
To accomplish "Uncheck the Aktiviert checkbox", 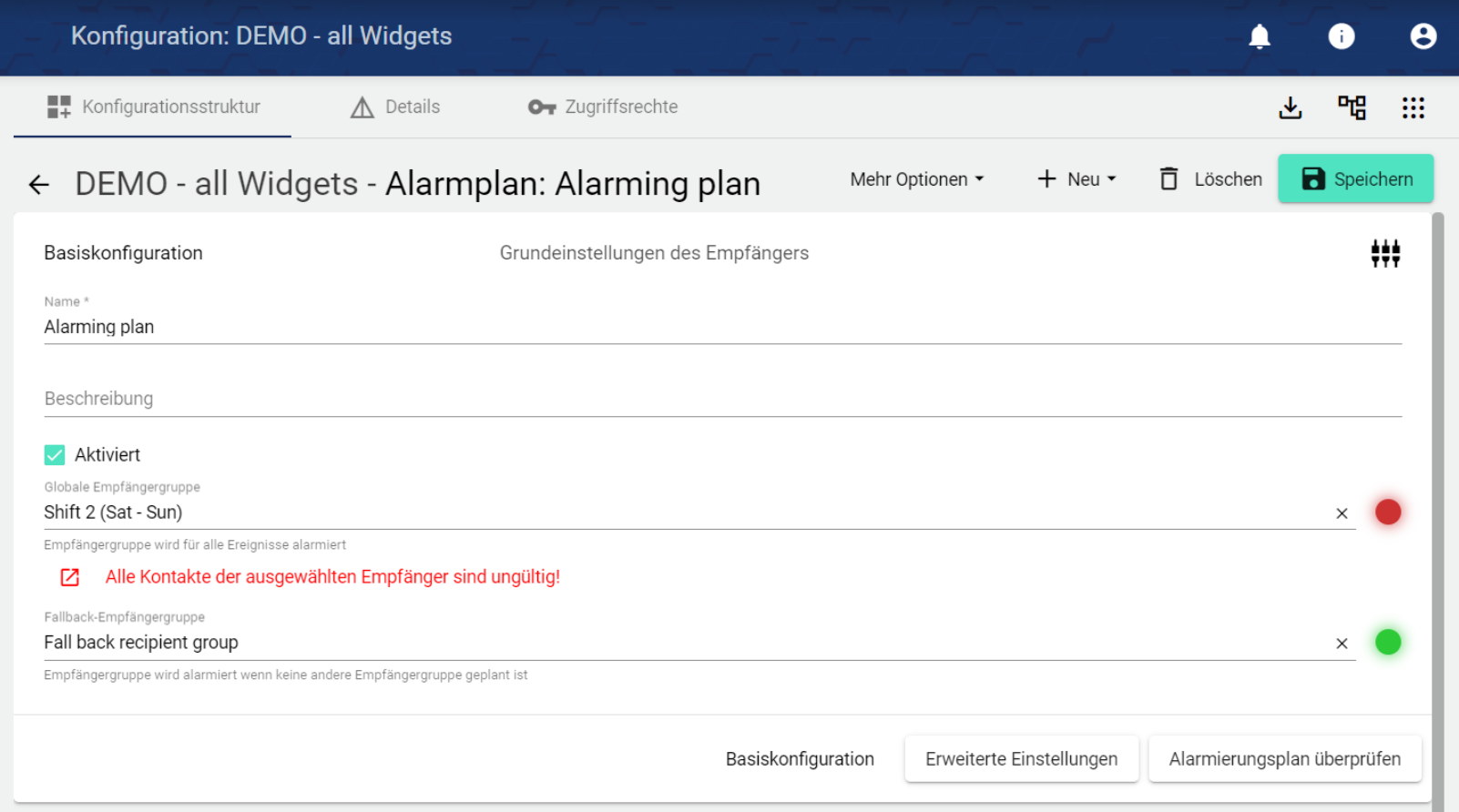I will pos(55,454).
